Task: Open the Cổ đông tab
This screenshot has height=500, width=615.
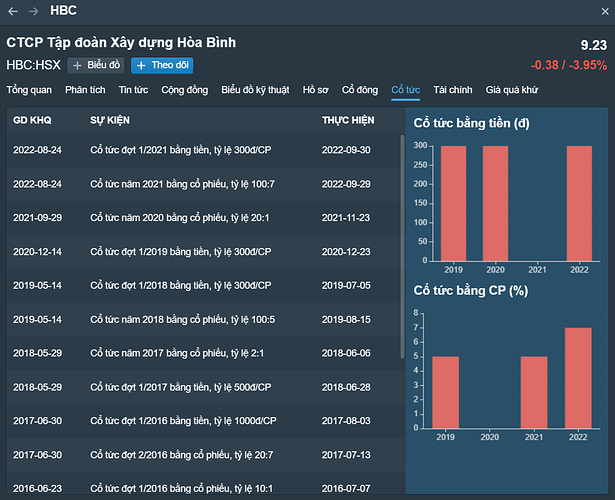Action: (x=361, y=90)
